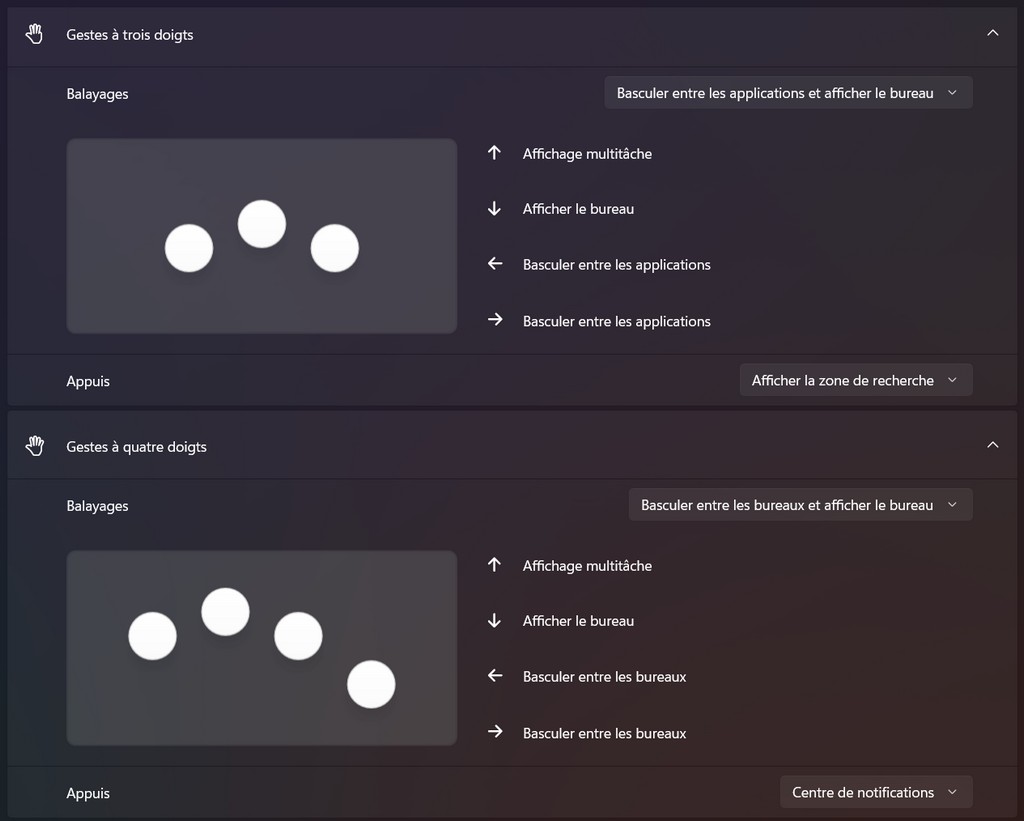Click the Gestes à quatre doigts header text
Image resolution: width=1024 pixels, height=821 pixels.
coord(136,447)
